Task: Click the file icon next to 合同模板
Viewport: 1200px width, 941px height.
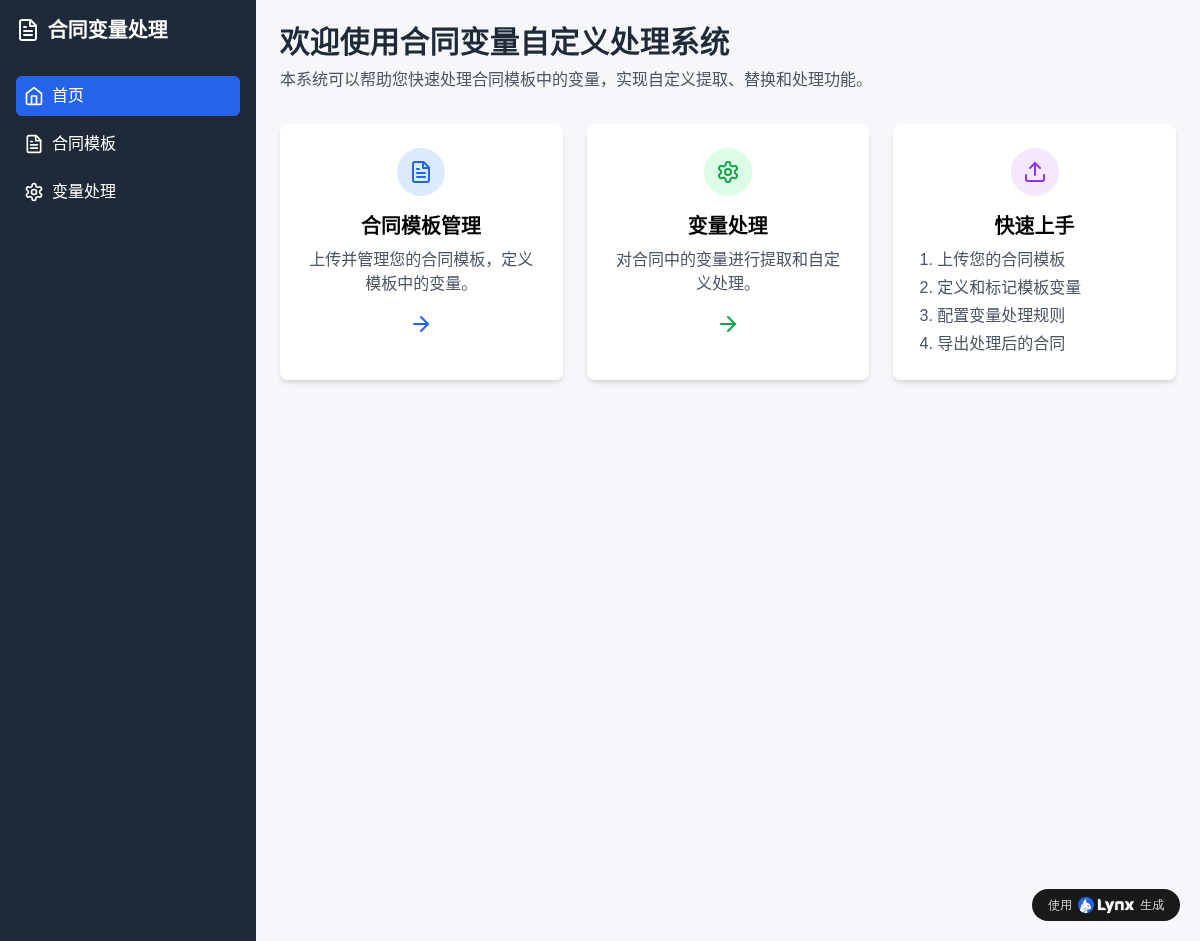Action: [34, 144]
